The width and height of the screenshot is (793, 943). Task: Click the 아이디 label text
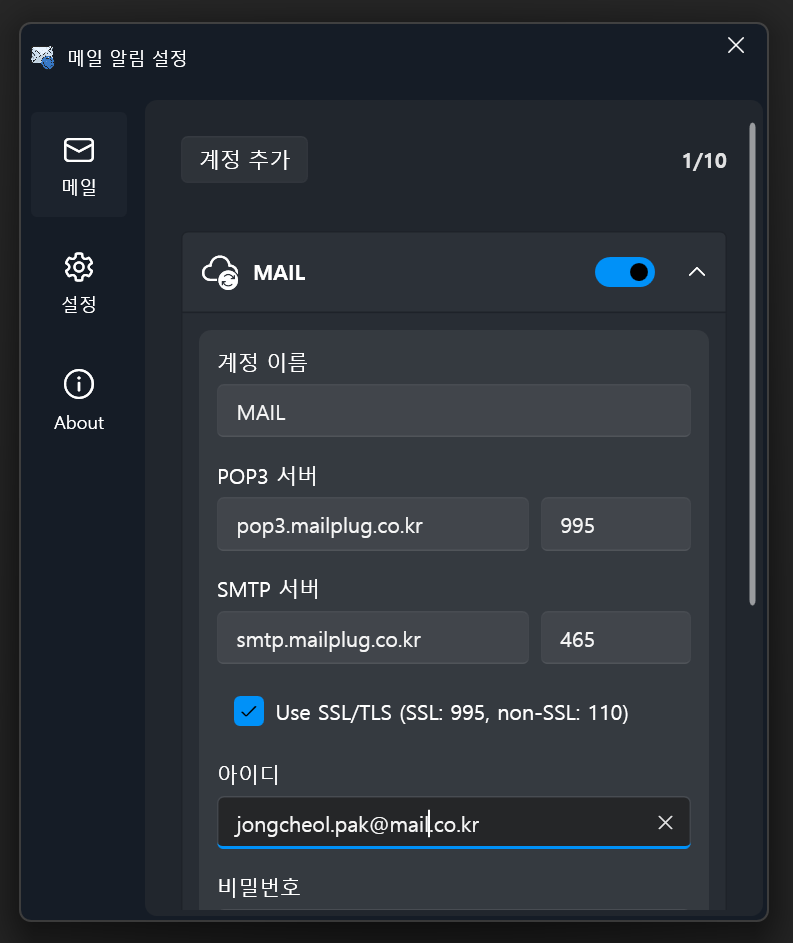coord(248,774)
